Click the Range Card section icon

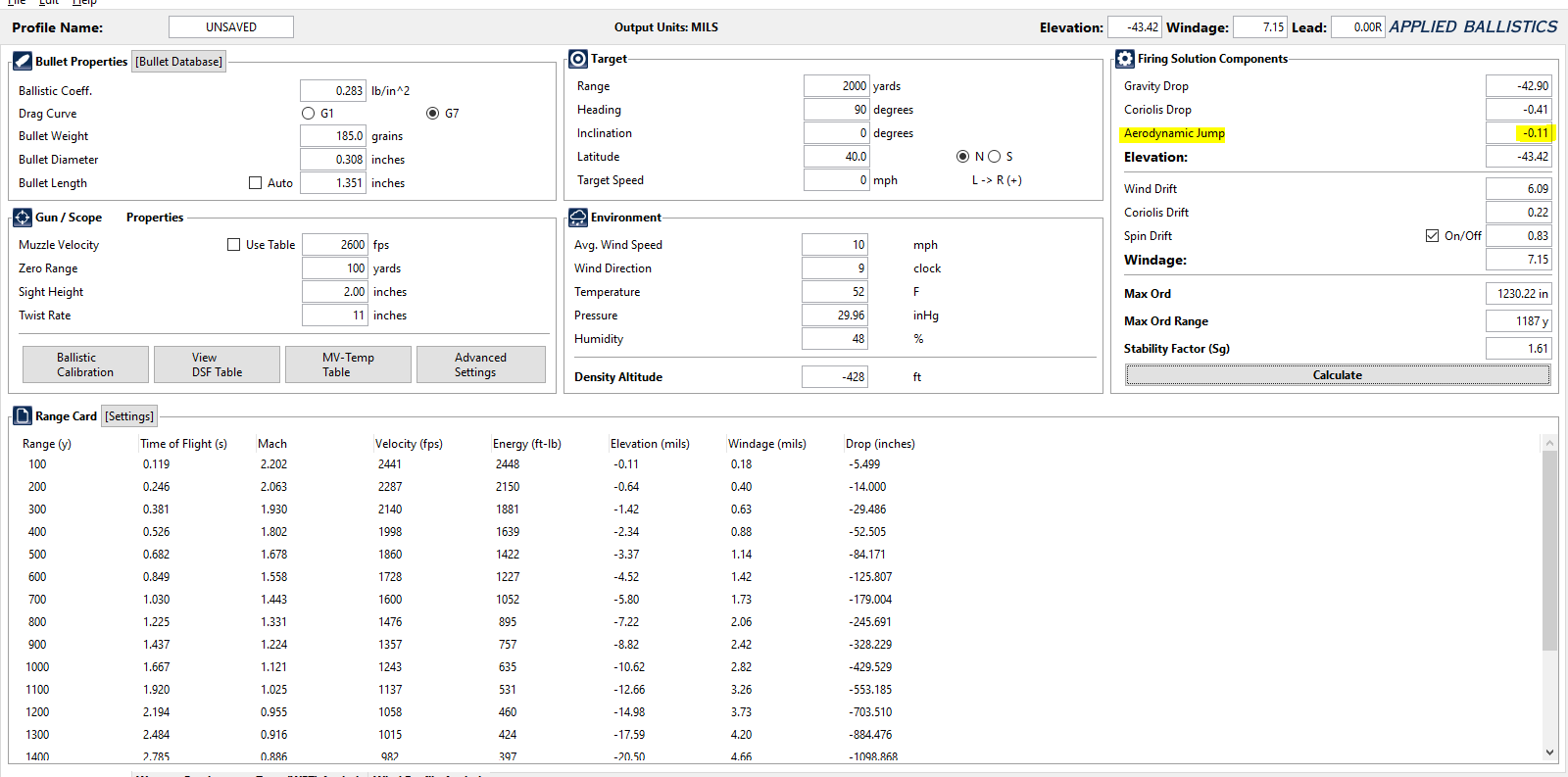pos(23,415)
